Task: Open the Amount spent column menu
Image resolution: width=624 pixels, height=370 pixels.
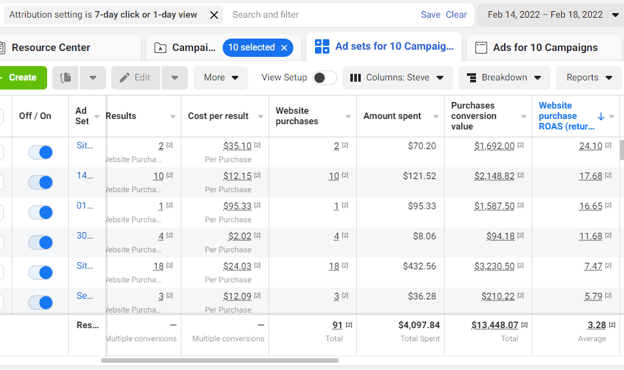Action: tap(436, 117)
